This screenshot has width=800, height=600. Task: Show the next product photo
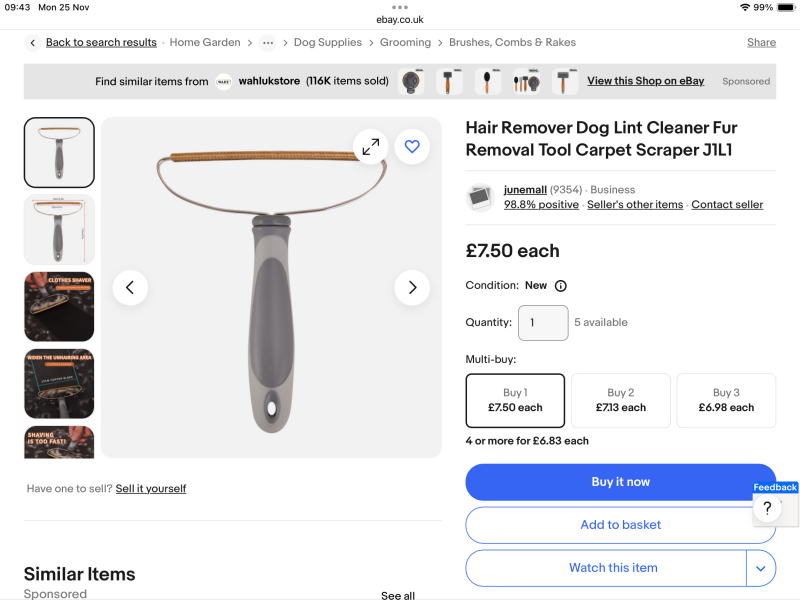tap(412, 287)
